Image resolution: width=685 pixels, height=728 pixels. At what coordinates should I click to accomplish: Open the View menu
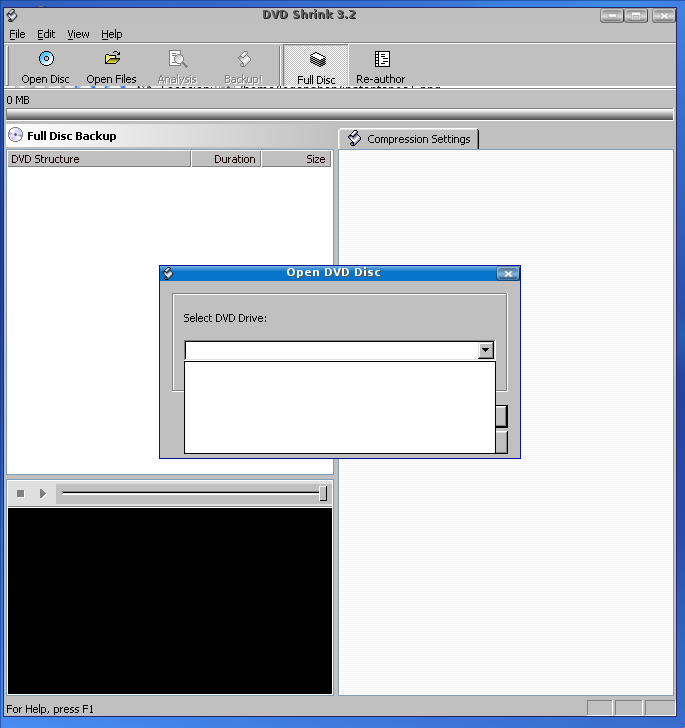pos(78,34)
